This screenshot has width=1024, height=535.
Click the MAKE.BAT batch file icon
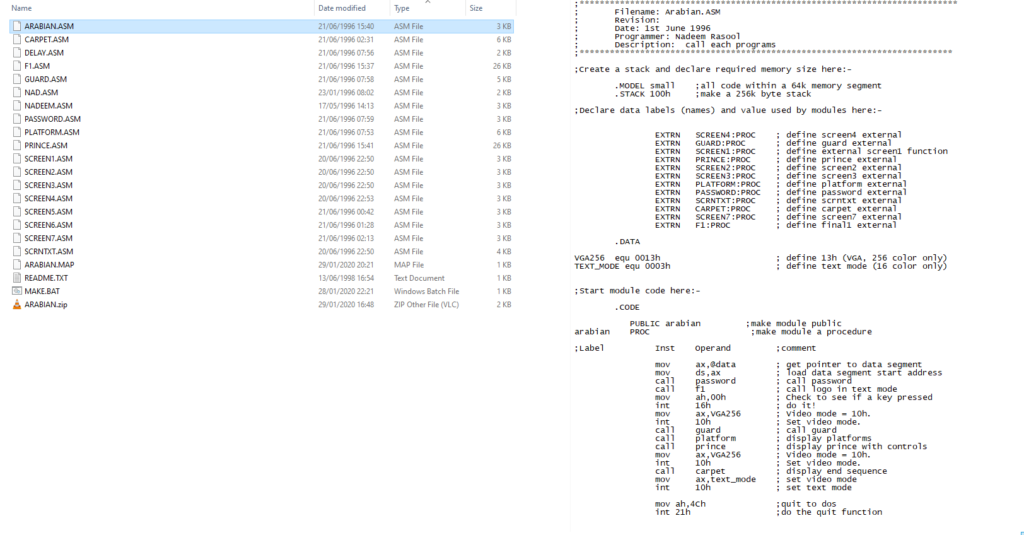tap(16, 291)
